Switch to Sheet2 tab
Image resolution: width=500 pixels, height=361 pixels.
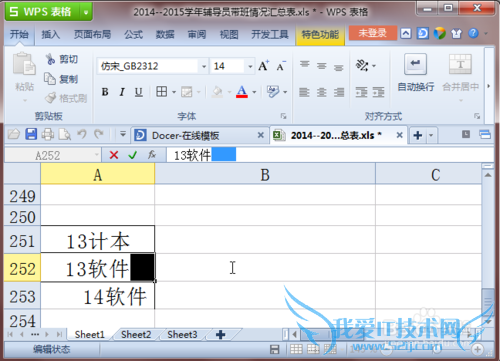click(136, 334)
